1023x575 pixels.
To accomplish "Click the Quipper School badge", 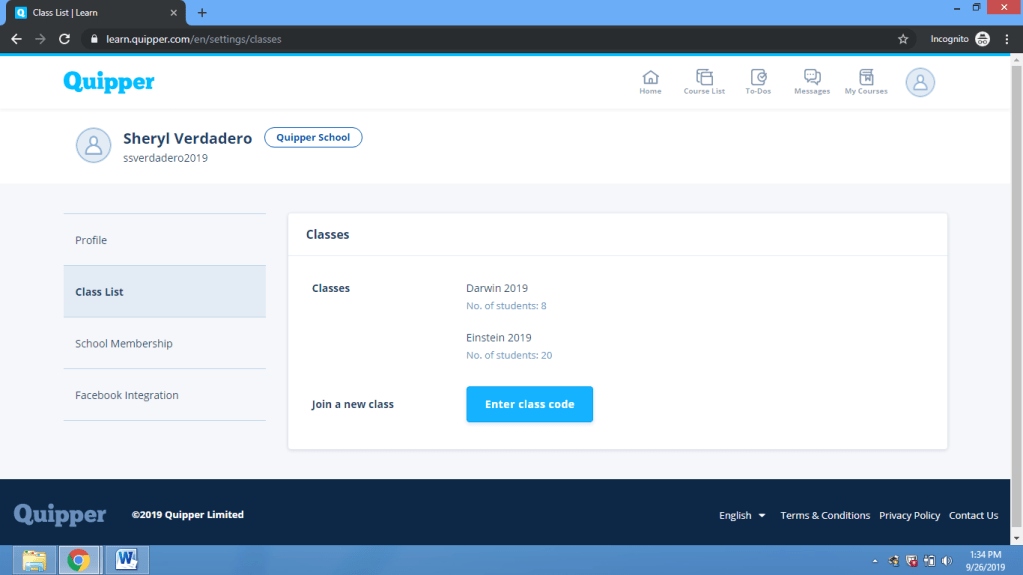I will tap(313, 138).
